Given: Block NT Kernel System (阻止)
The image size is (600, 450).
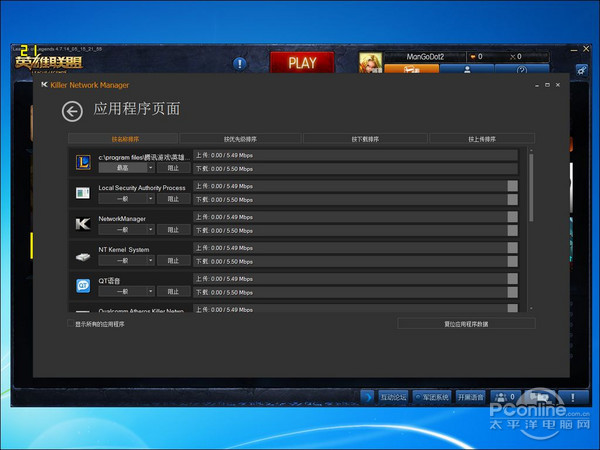Looking at the screenshot, I should pyautogui.click(x=173, y=261).
